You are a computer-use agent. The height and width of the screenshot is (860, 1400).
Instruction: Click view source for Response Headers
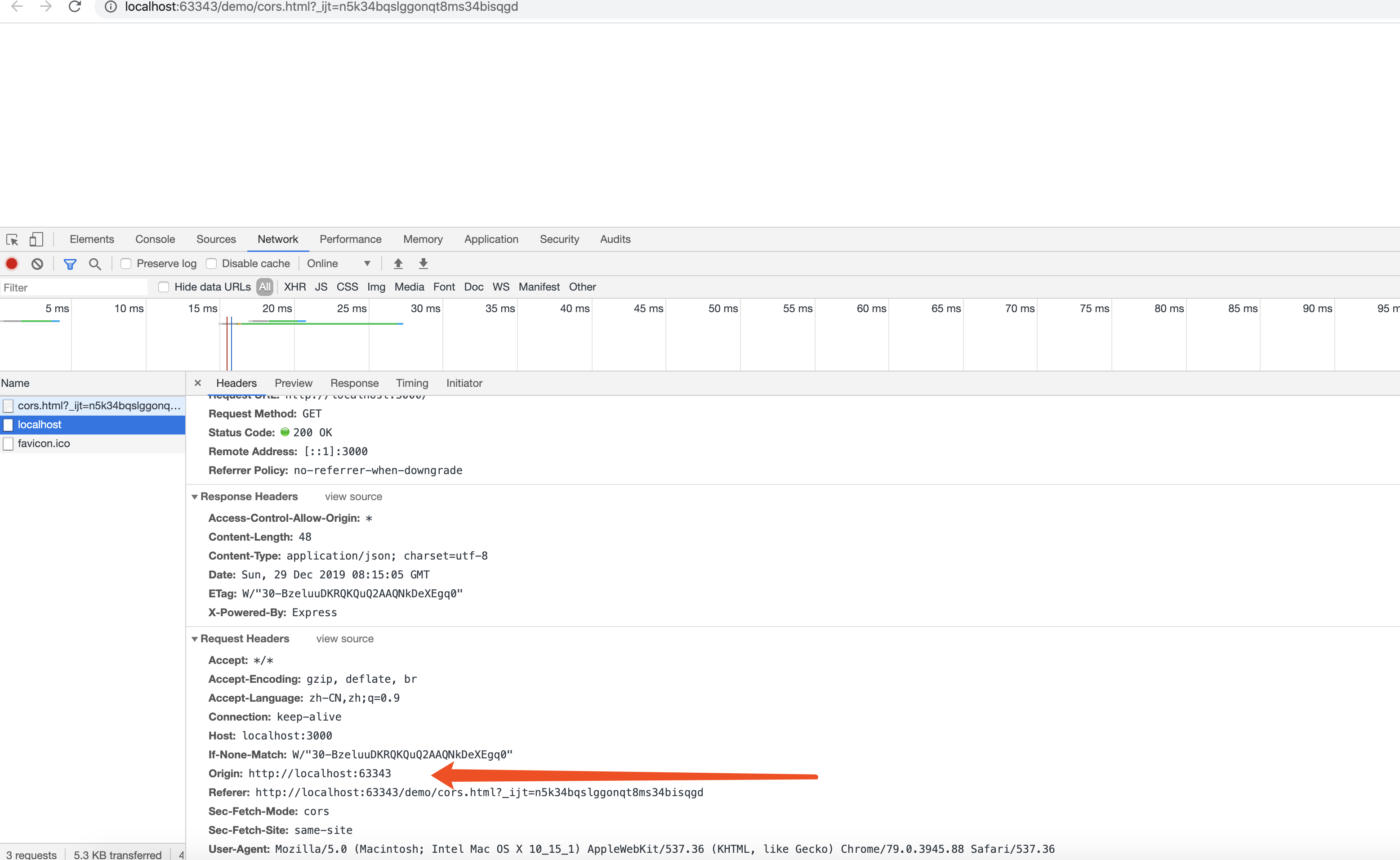[x=353, y=496]
